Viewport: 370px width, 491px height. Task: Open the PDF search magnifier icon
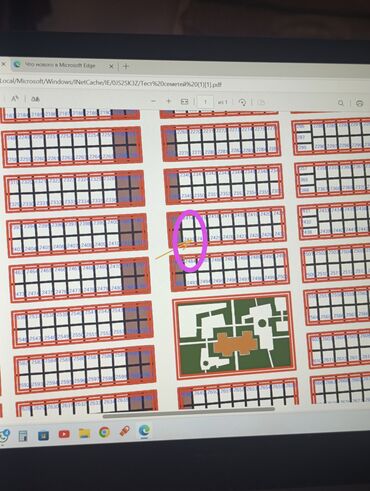point(341,103)
